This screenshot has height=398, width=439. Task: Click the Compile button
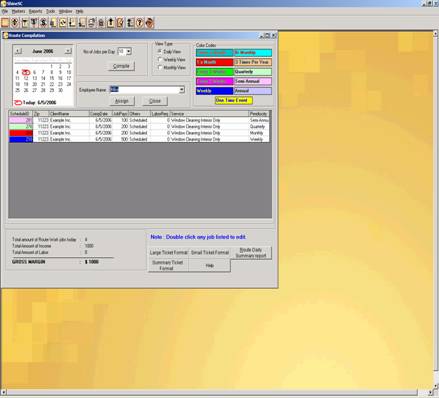point(121,66)
